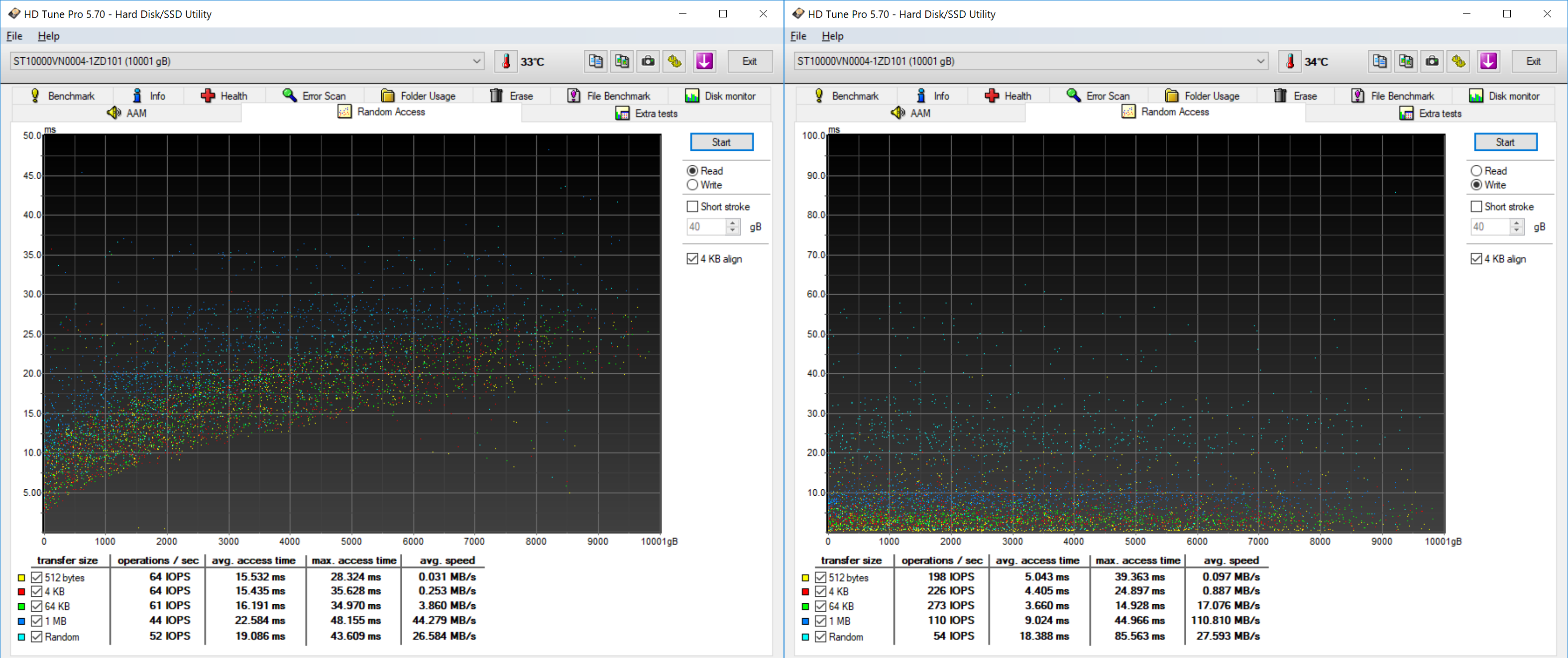Image resolution: width=1568 pixels, height=658 pixels.
Task: Click the short stroke gB field in the right window
Action: pyautogui.click(x=1490, y=227)
